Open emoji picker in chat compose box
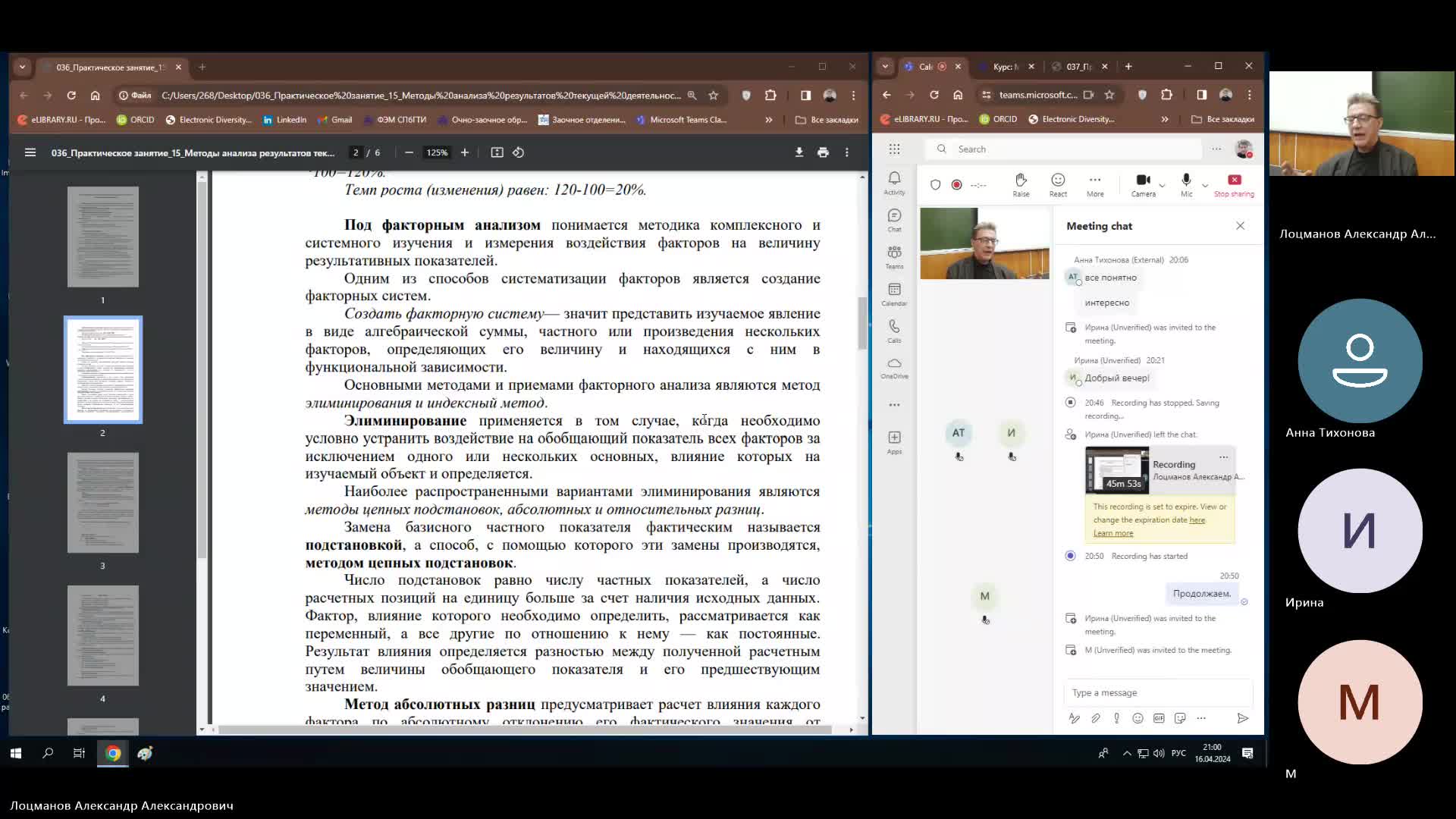This screenshot has height=819, width=1456. point(1137,718)
